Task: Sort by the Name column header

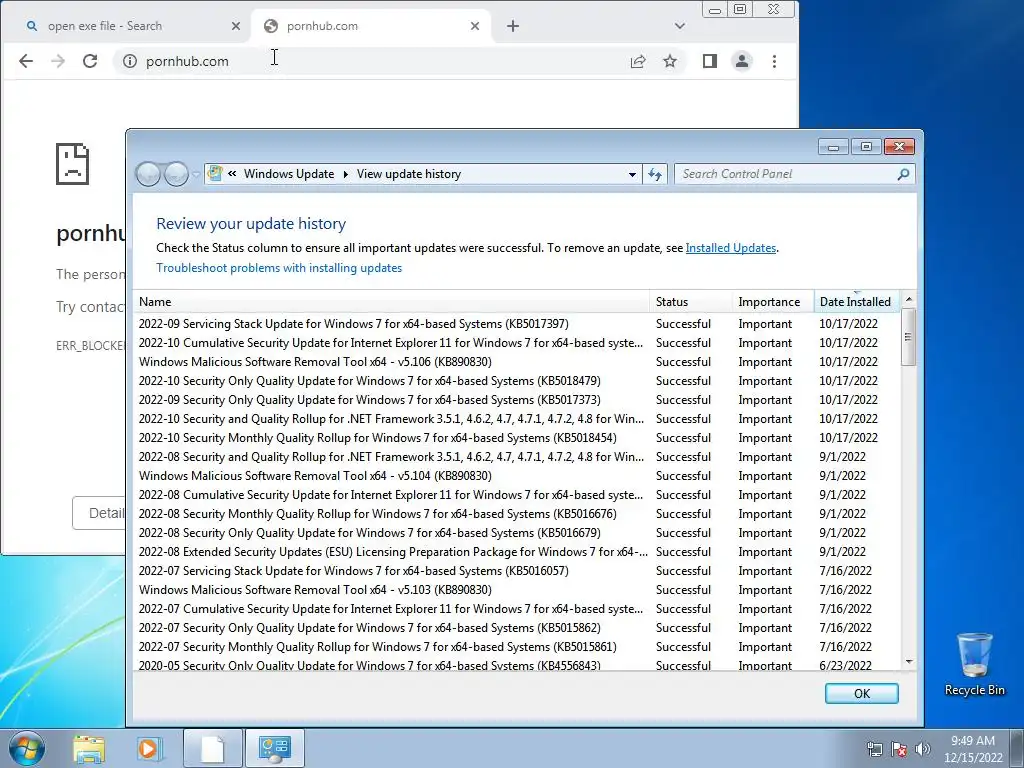Action: pyautogui.click(x=392, y=302)
